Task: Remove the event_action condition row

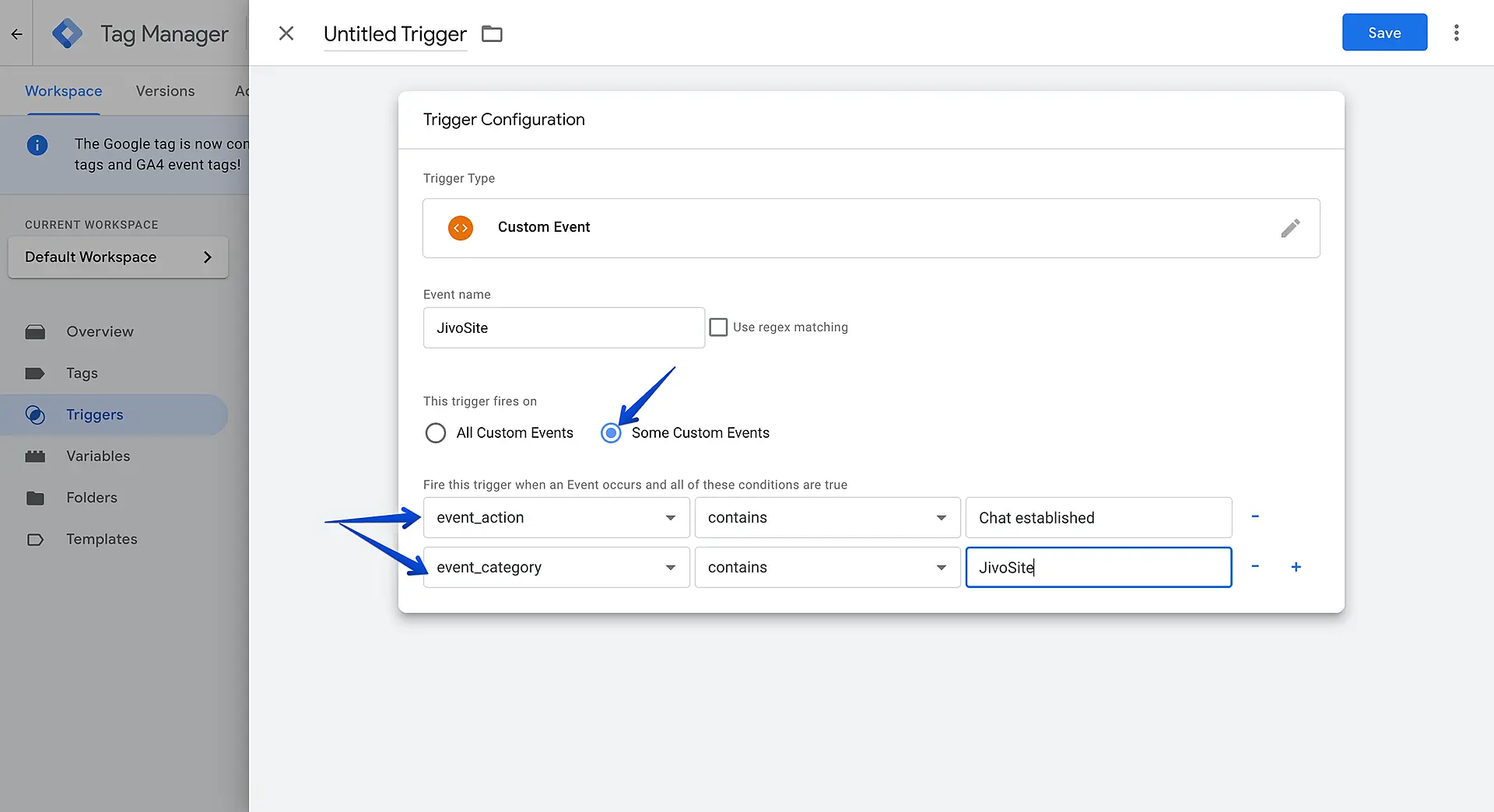Action: (1255, 517)
